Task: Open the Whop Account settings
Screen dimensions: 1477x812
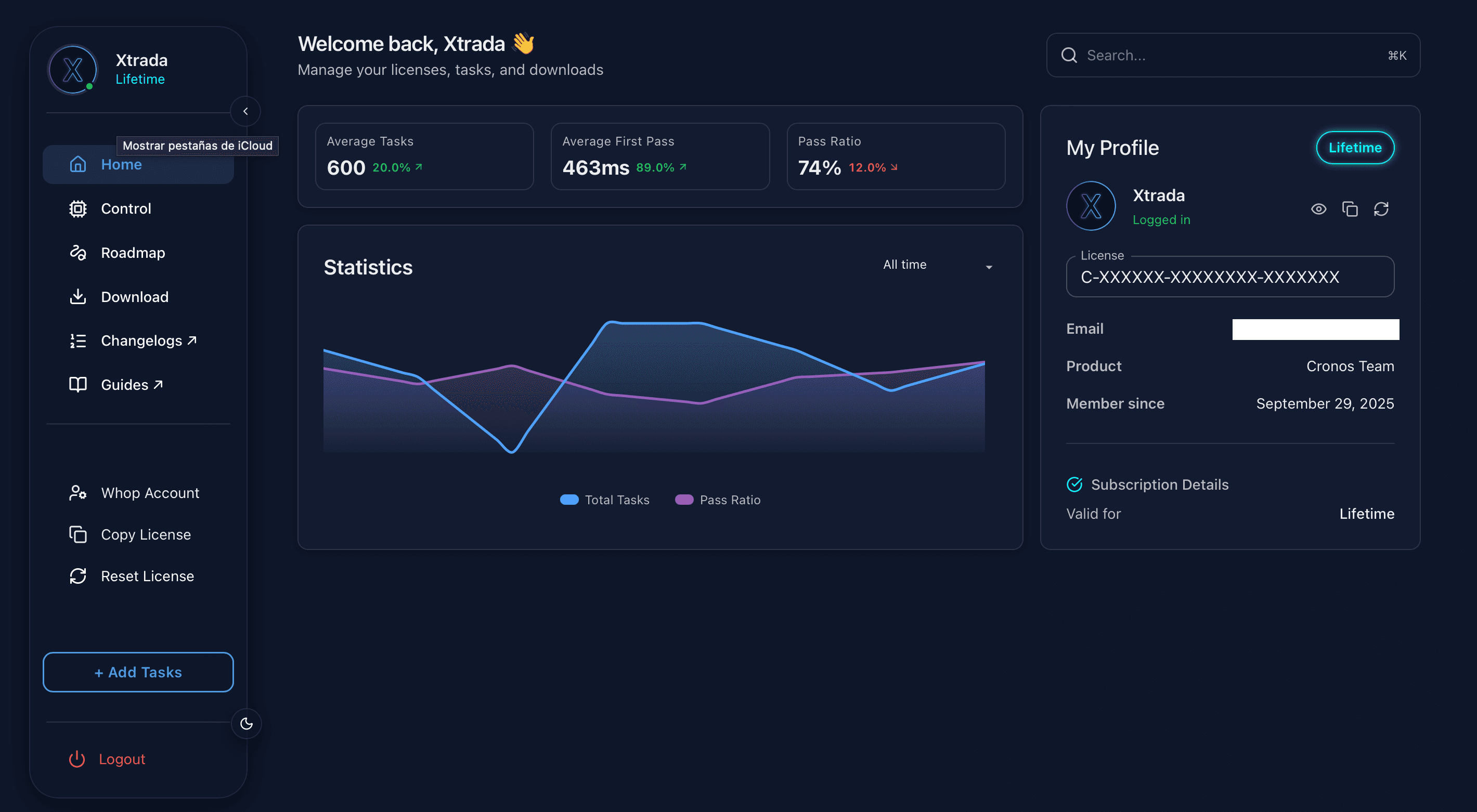Action: [x=150, y=492]
